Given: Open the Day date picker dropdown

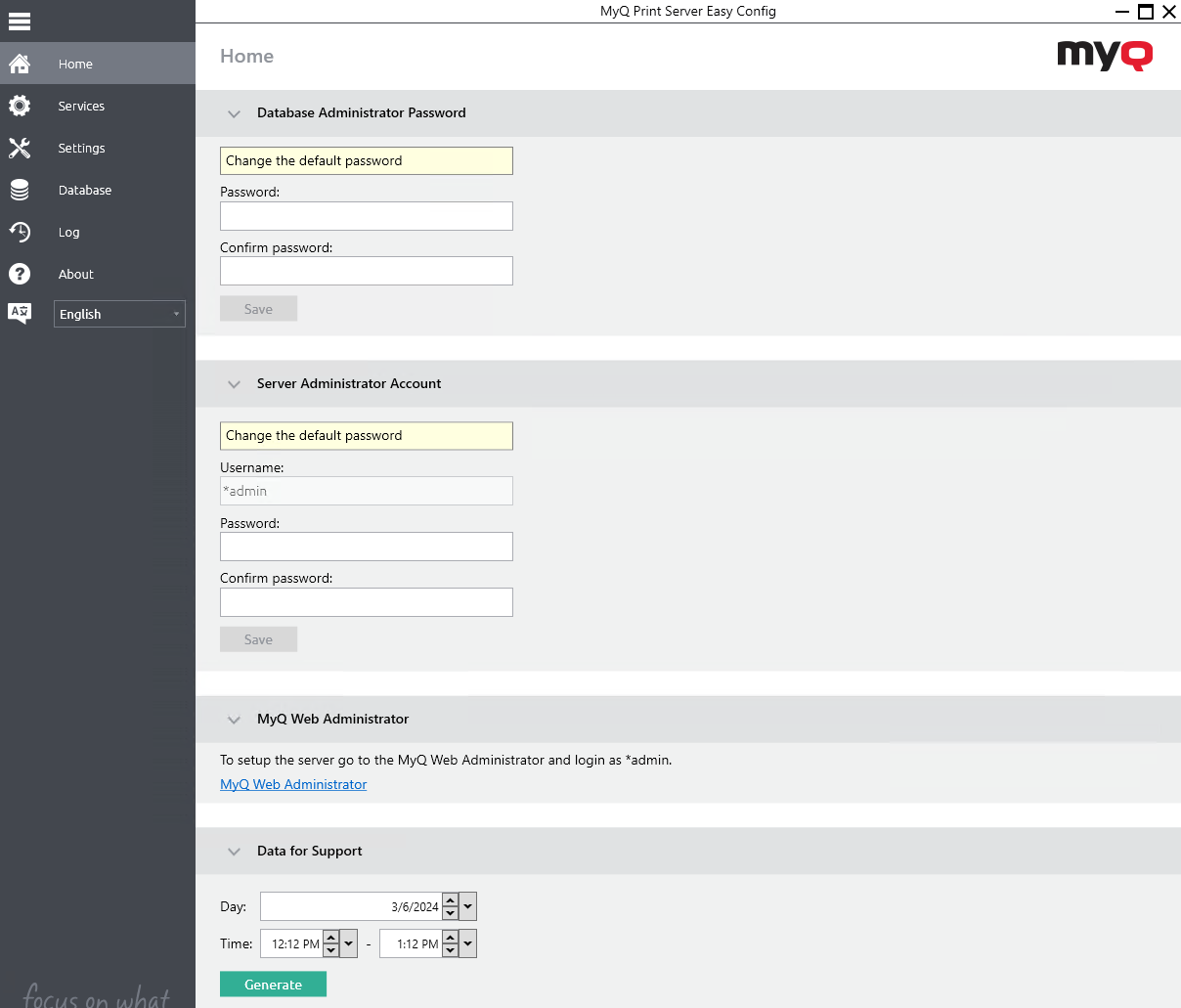Looking at the screenshot, I should (468, 906).
